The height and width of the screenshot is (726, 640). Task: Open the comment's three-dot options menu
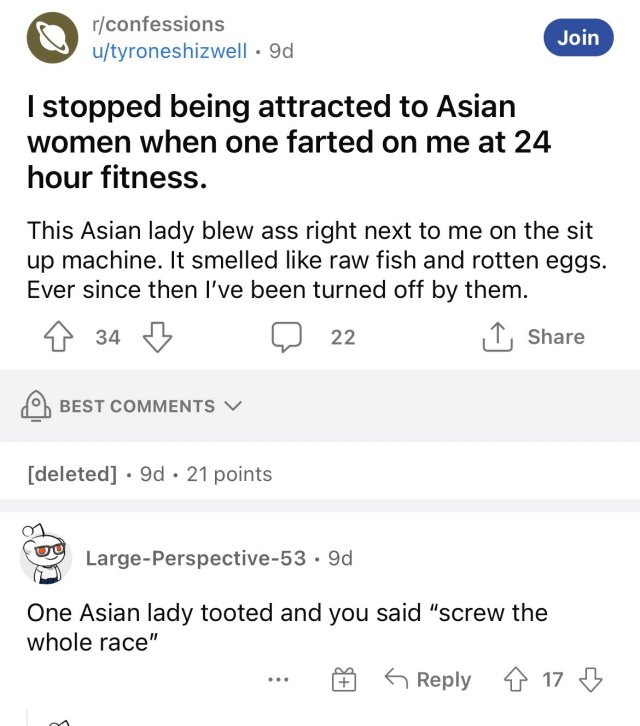pyautogui.click(x=279, y=680)
